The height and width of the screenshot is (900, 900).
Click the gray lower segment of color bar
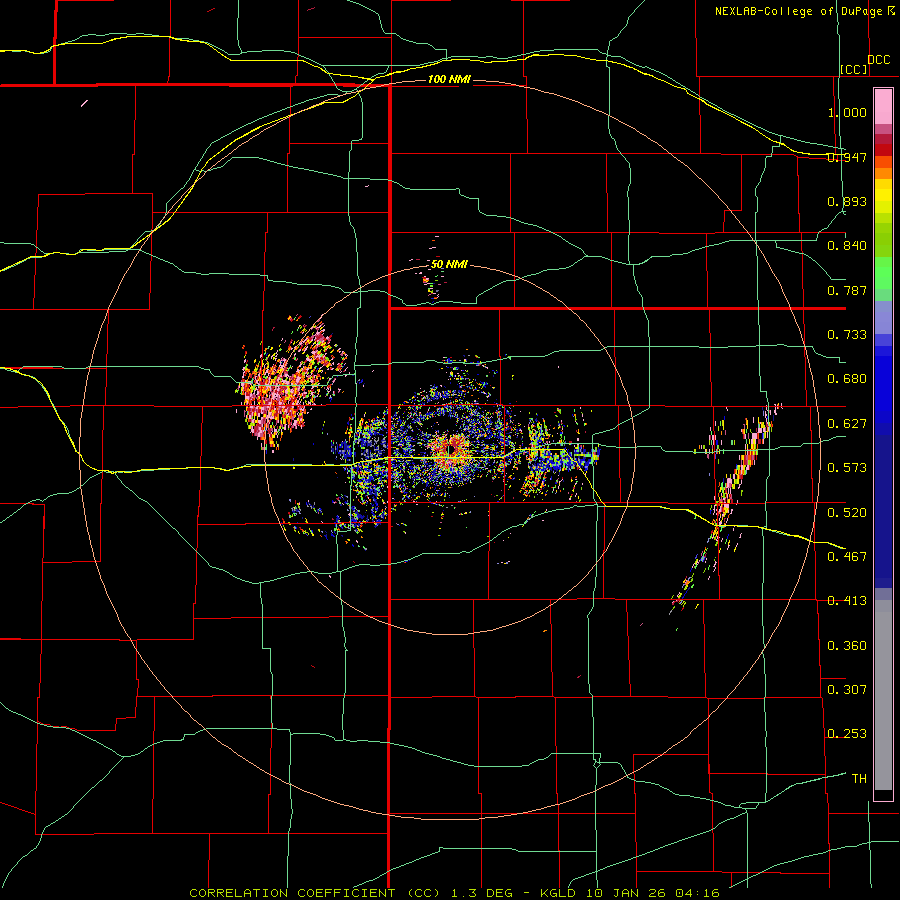point(883,695)
